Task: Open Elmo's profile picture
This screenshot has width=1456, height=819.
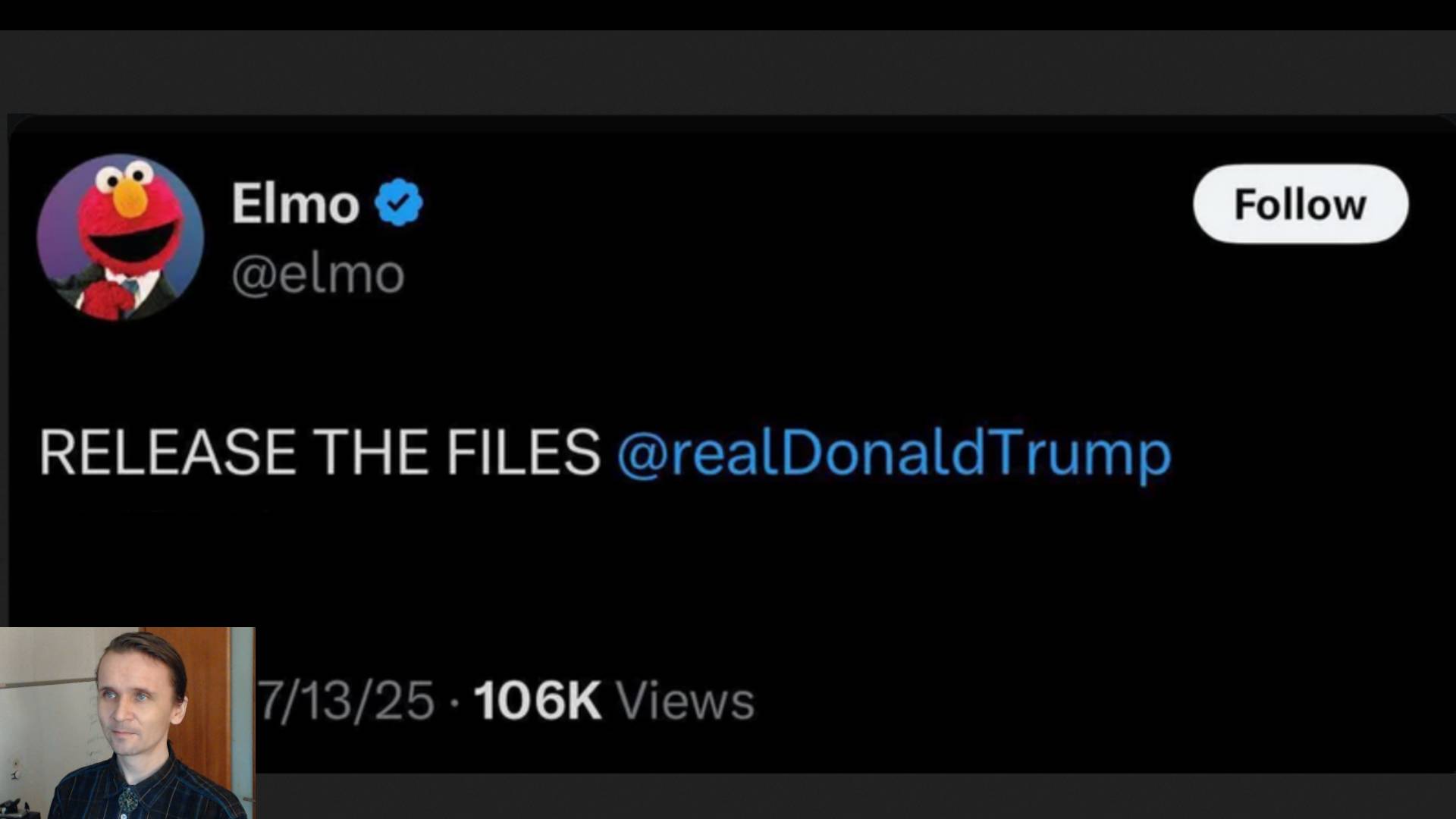Action: coord(120,237)
